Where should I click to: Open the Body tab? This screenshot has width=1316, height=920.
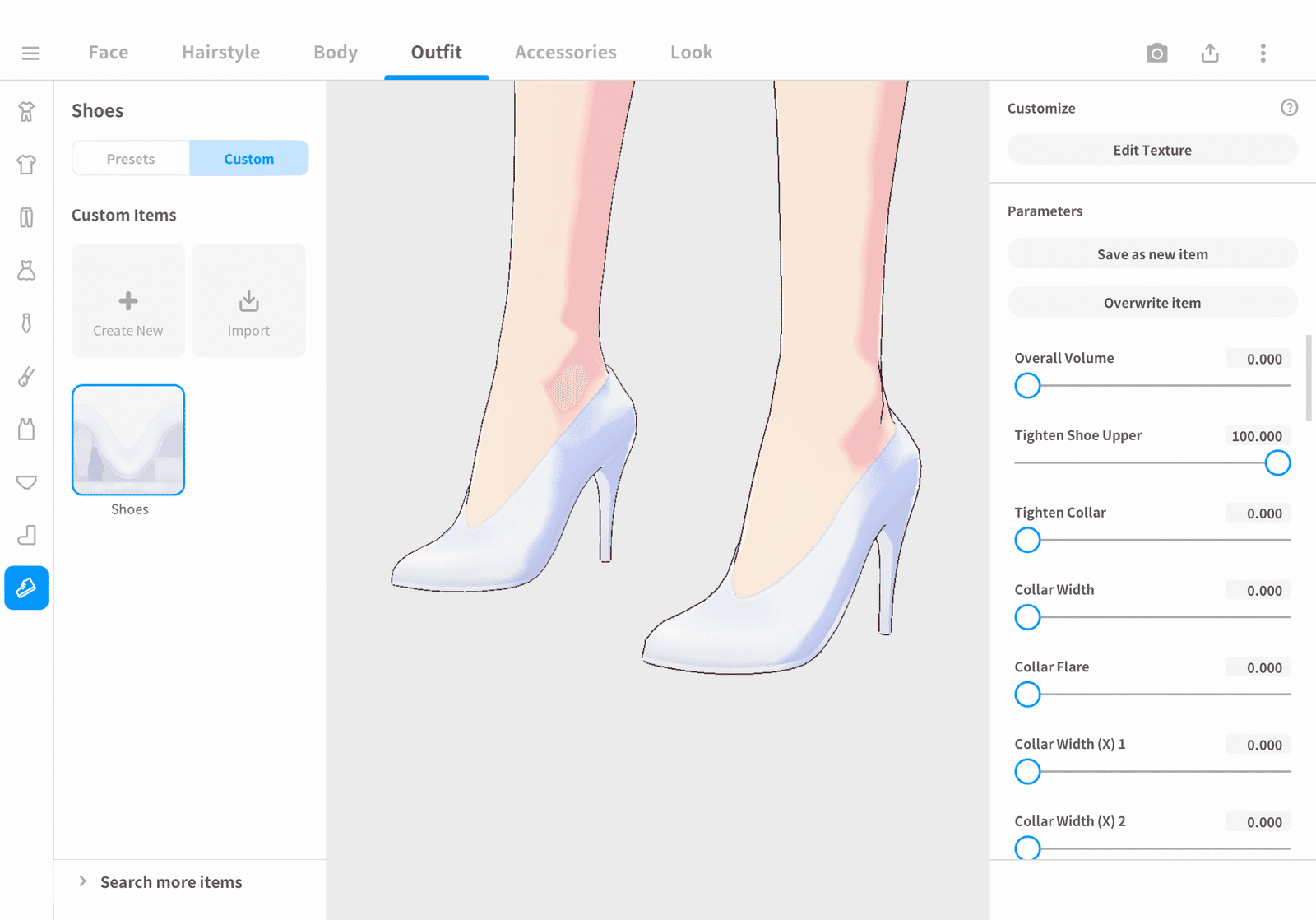(x=336, y=53)
